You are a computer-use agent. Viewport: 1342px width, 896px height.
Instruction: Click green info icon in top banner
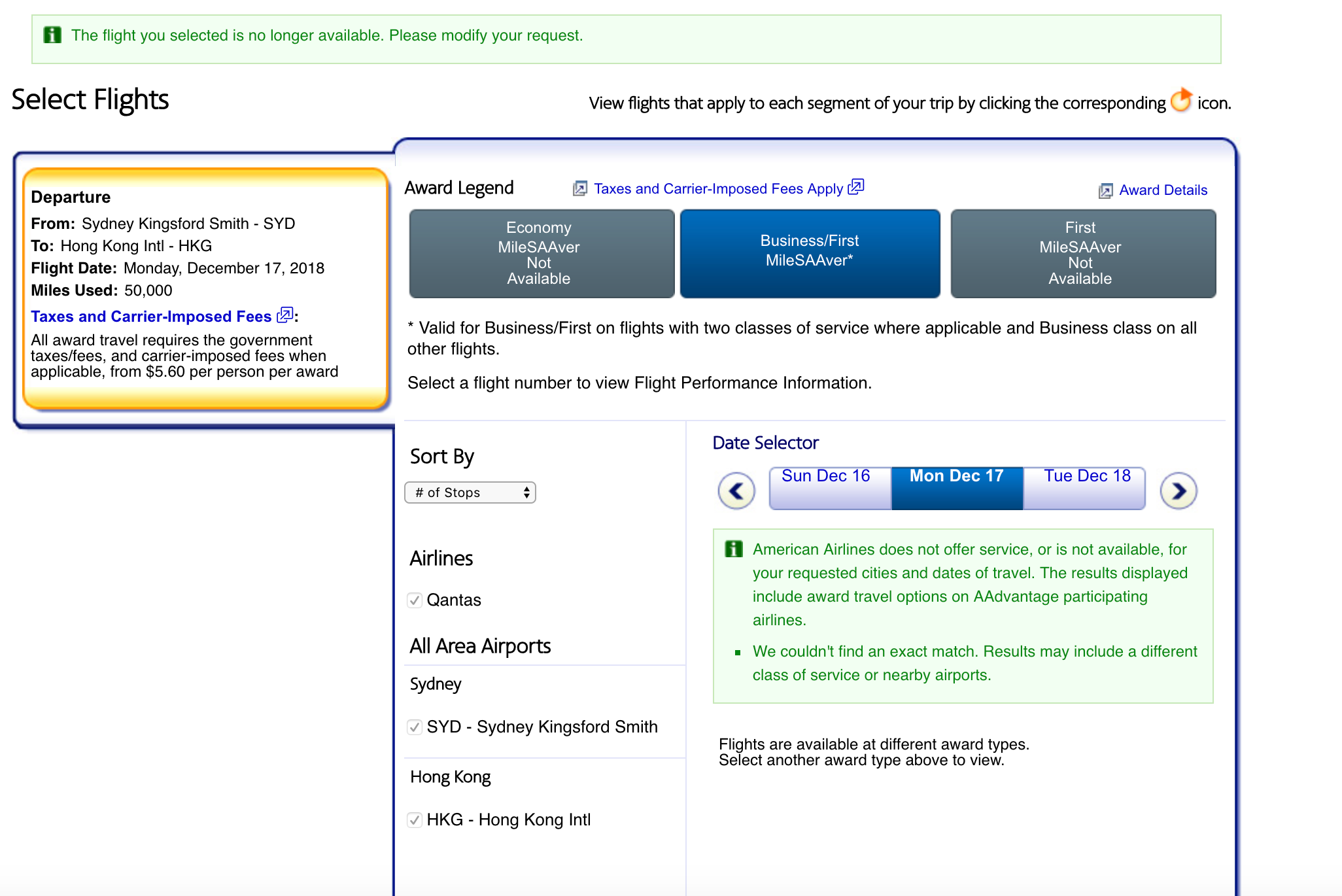coord(52,35)
